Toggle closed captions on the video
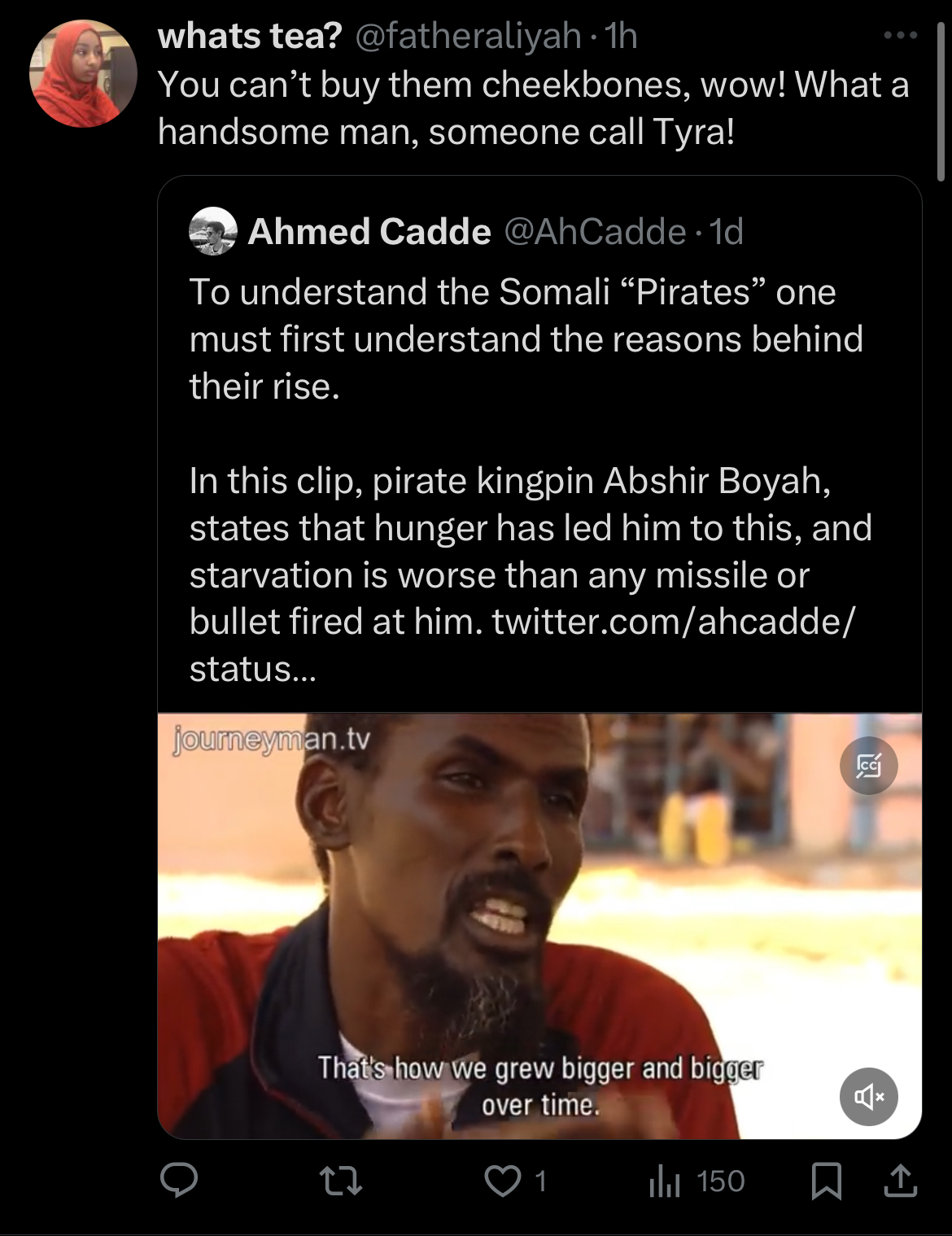The width and height of the screenshot is (952, 1236). (868, 766)
